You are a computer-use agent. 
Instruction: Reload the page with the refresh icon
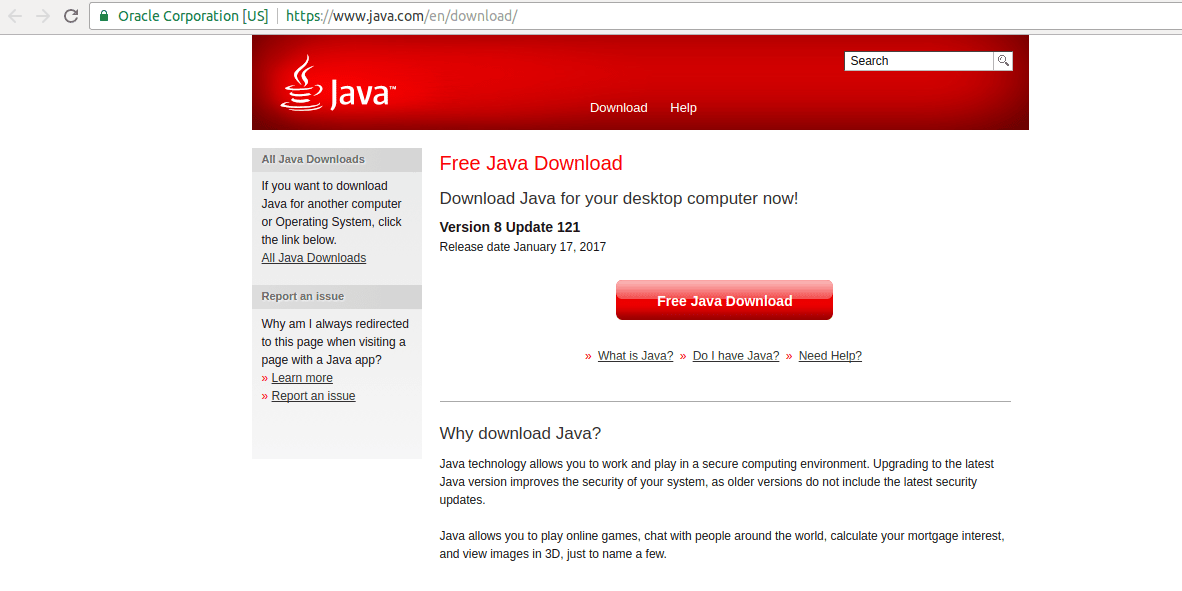pyautogui.click(x=72, y=16)
